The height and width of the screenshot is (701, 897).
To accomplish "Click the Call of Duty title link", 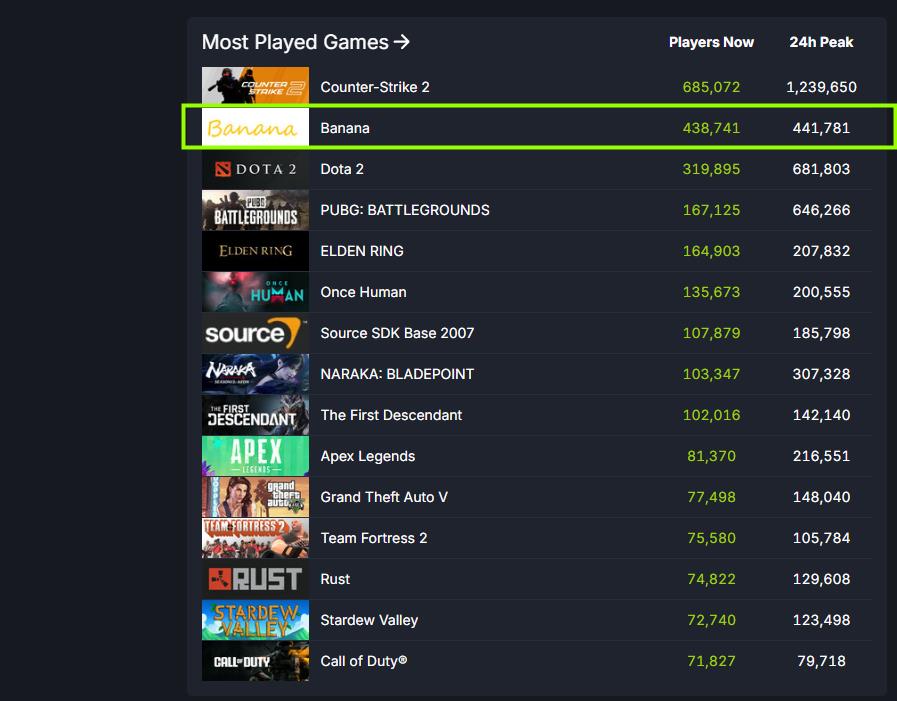I will 363,661.
